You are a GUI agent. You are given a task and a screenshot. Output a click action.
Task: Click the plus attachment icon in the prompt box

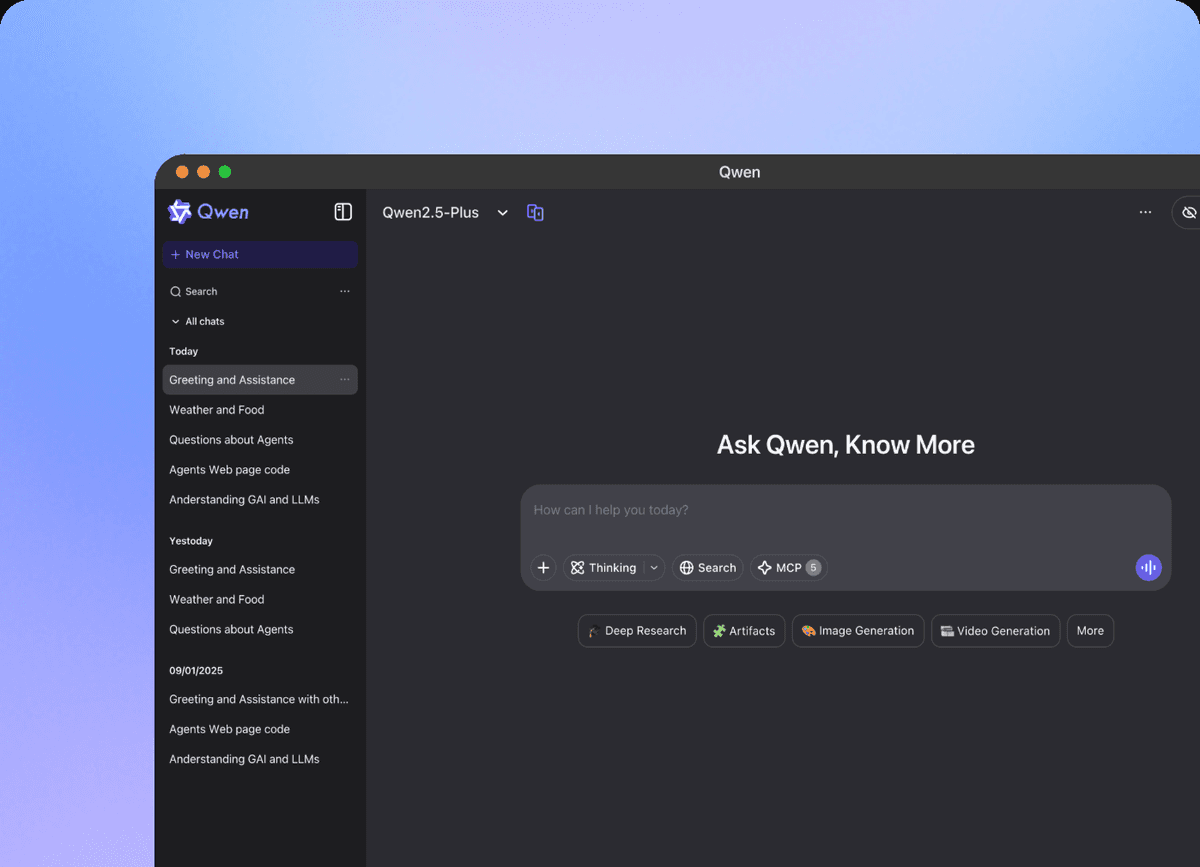pos(543,568)
